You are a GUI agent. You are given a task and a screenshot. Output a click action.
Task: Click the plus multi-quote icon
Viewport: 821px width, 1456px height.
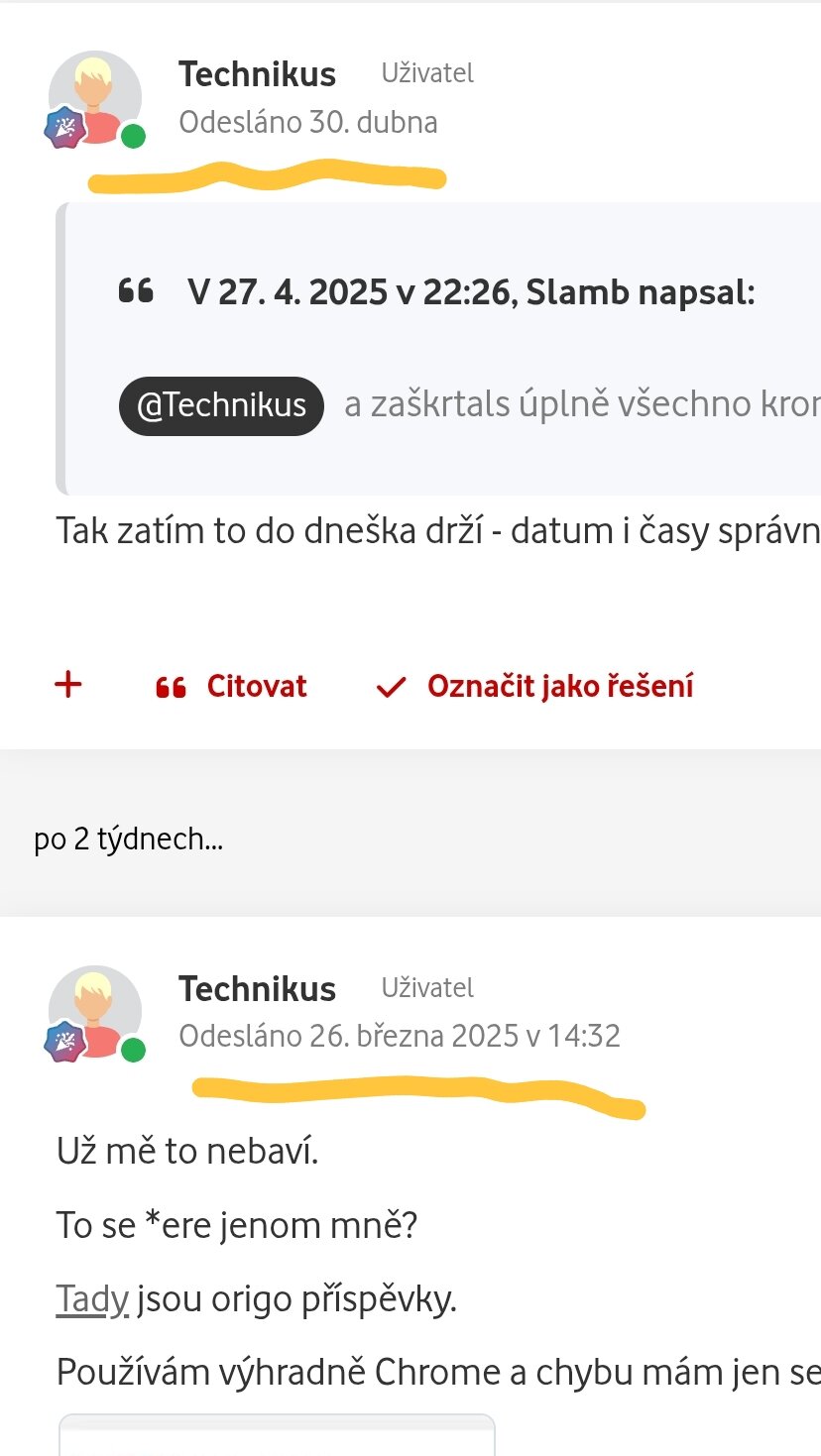pyautogui.click(x=67, y=685)
